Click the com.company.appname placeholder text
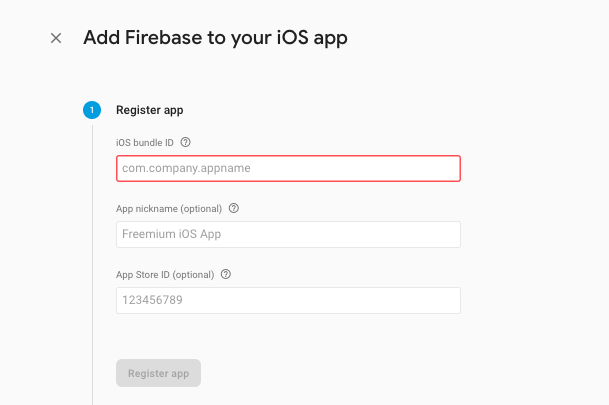The image size is (609, 405). click(186, 169)
